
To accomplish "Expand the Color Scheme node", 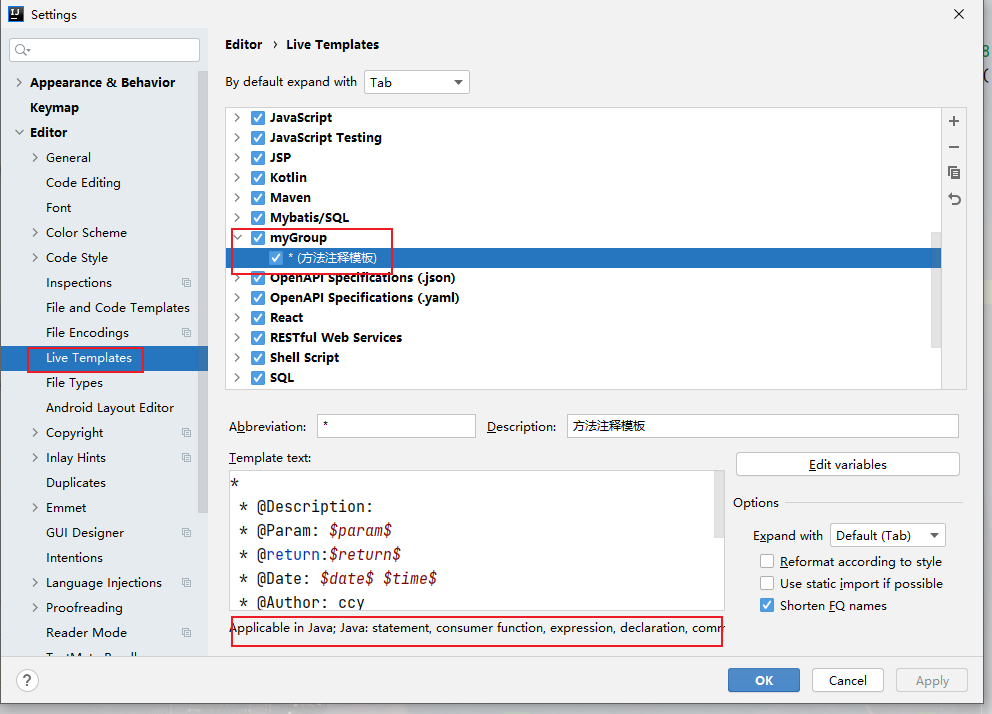I will (35, 233).
